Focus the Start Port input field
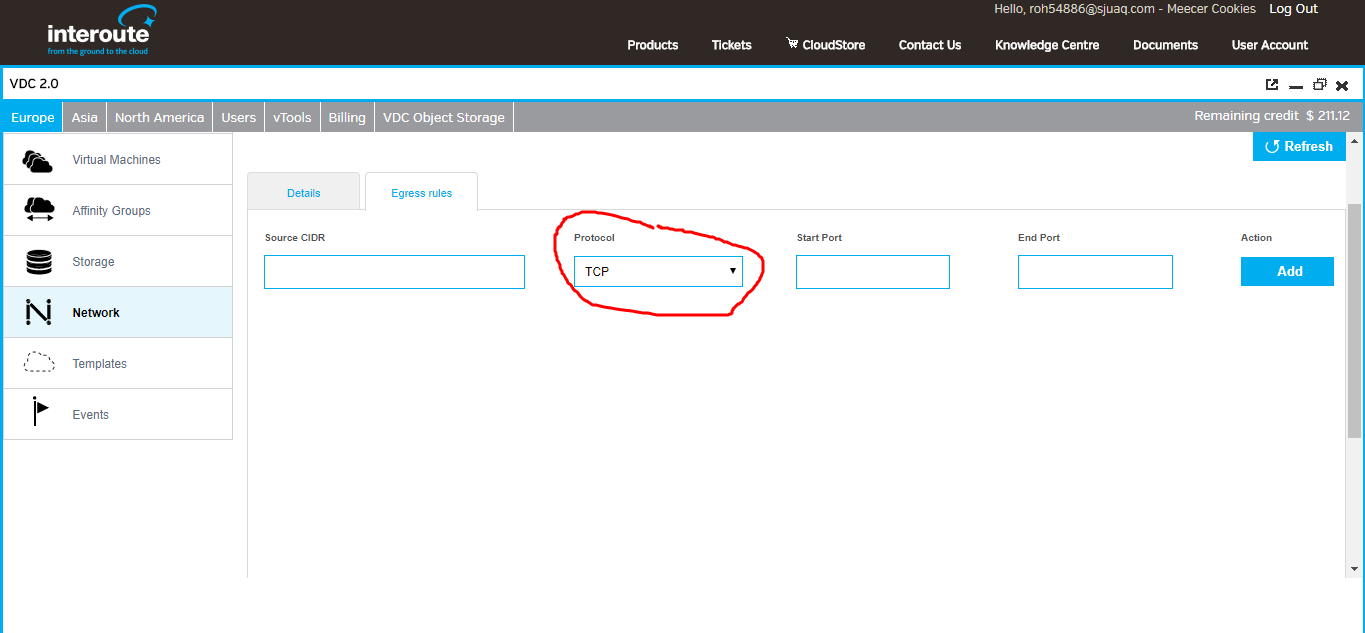 (873, 272)
